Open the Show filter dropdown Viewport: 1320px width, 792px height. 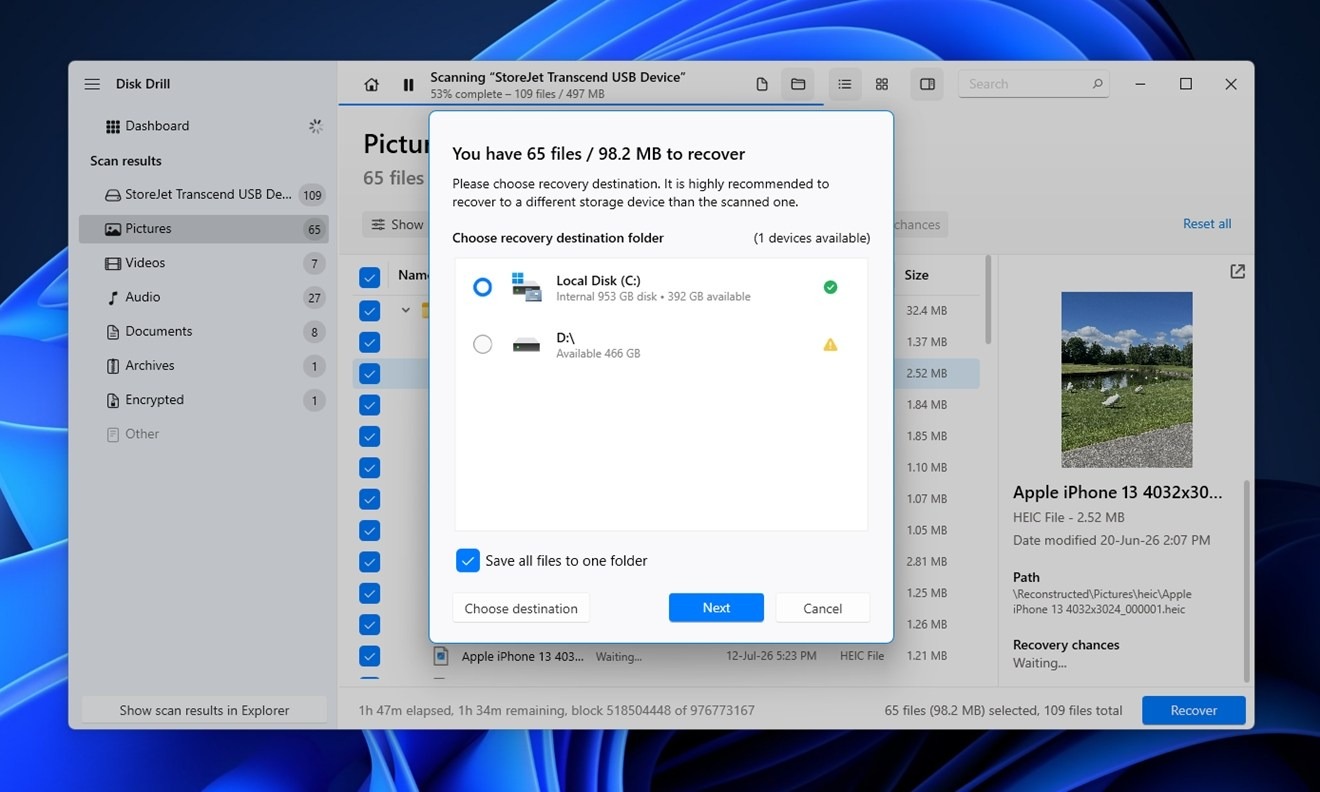coord(396,225)
